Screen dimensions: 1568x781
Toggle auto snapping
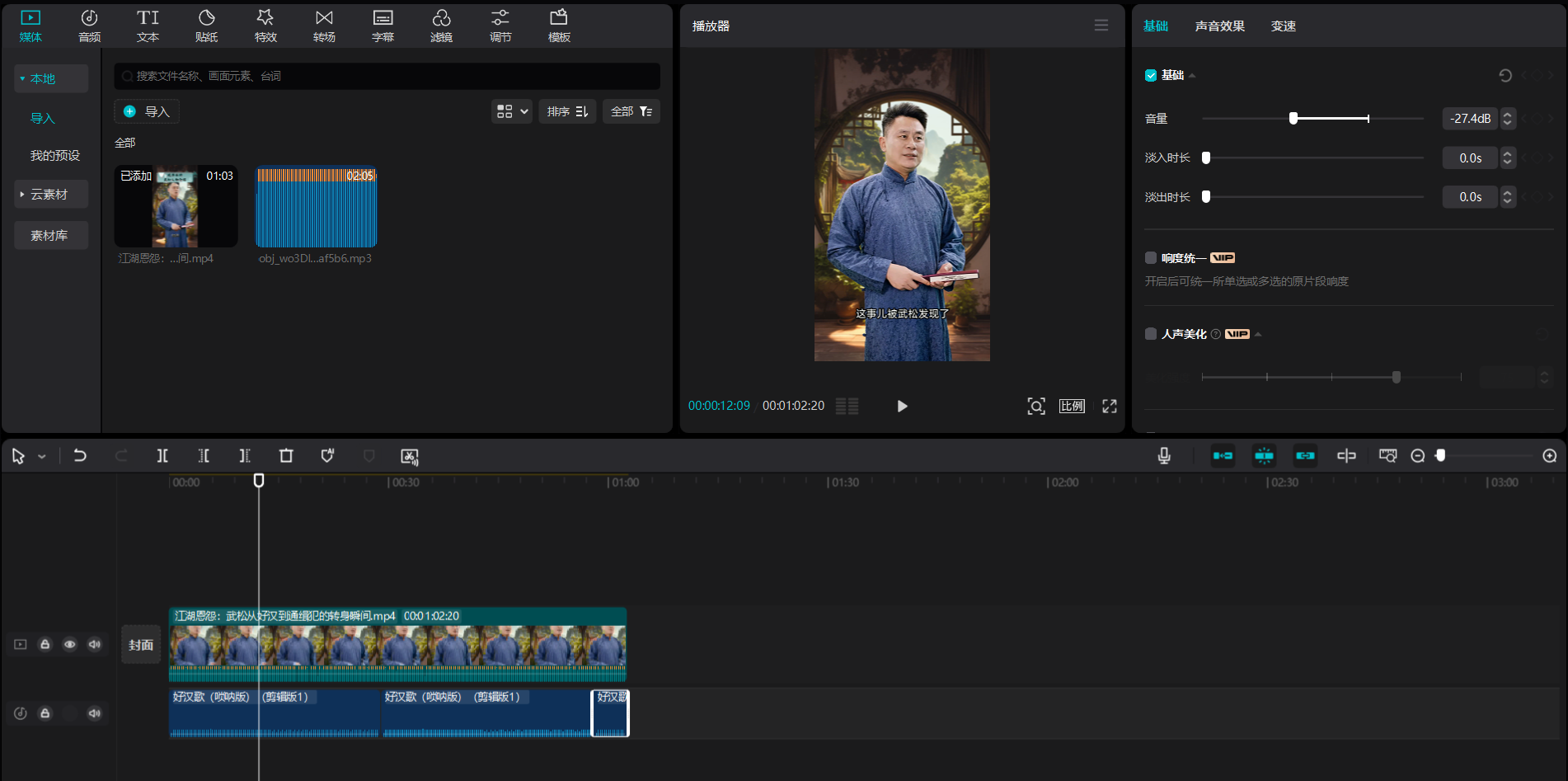point(1264,455)
